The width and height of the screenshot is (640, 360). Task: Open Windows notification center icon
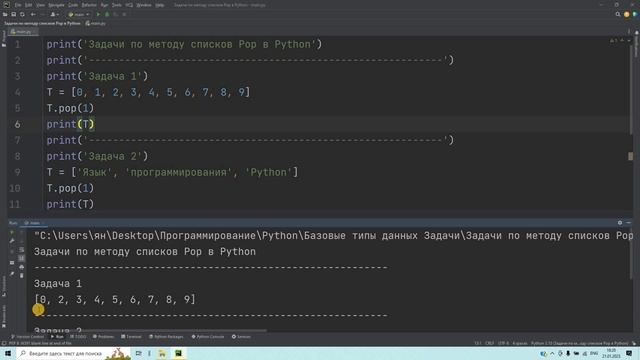point(629,353)
